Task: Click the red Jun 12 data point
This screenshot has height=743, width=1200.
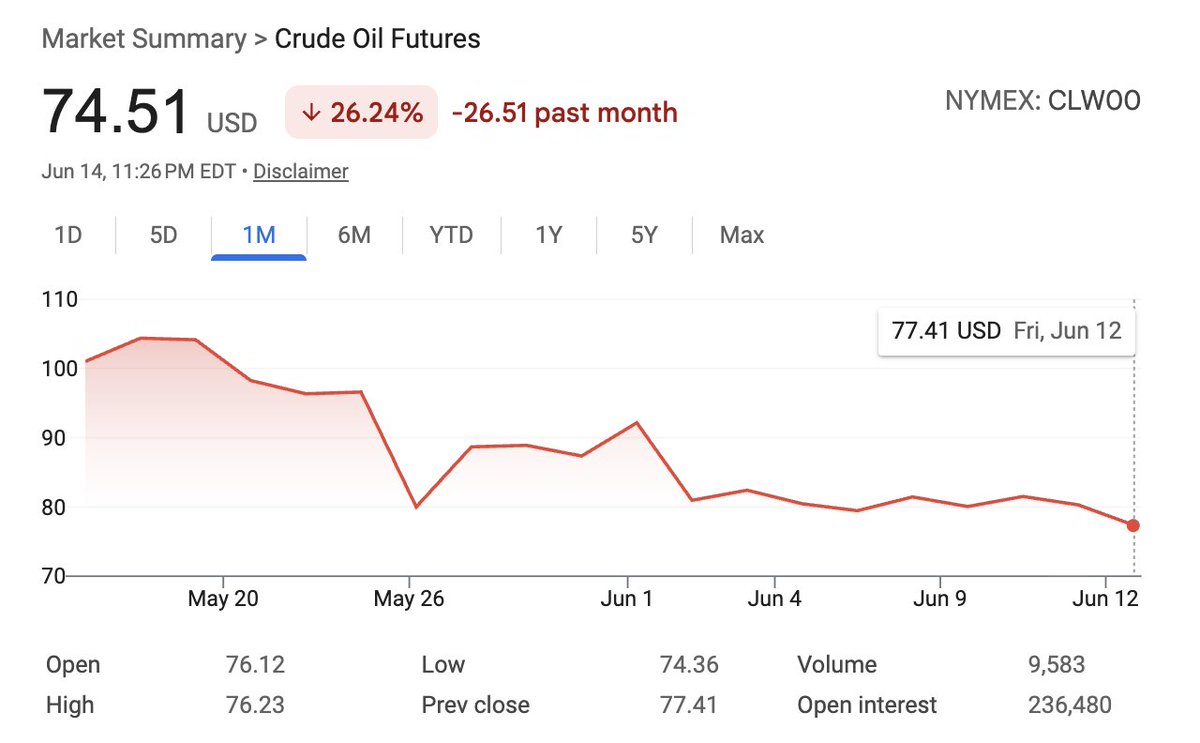Action: tap(1133, 525)
